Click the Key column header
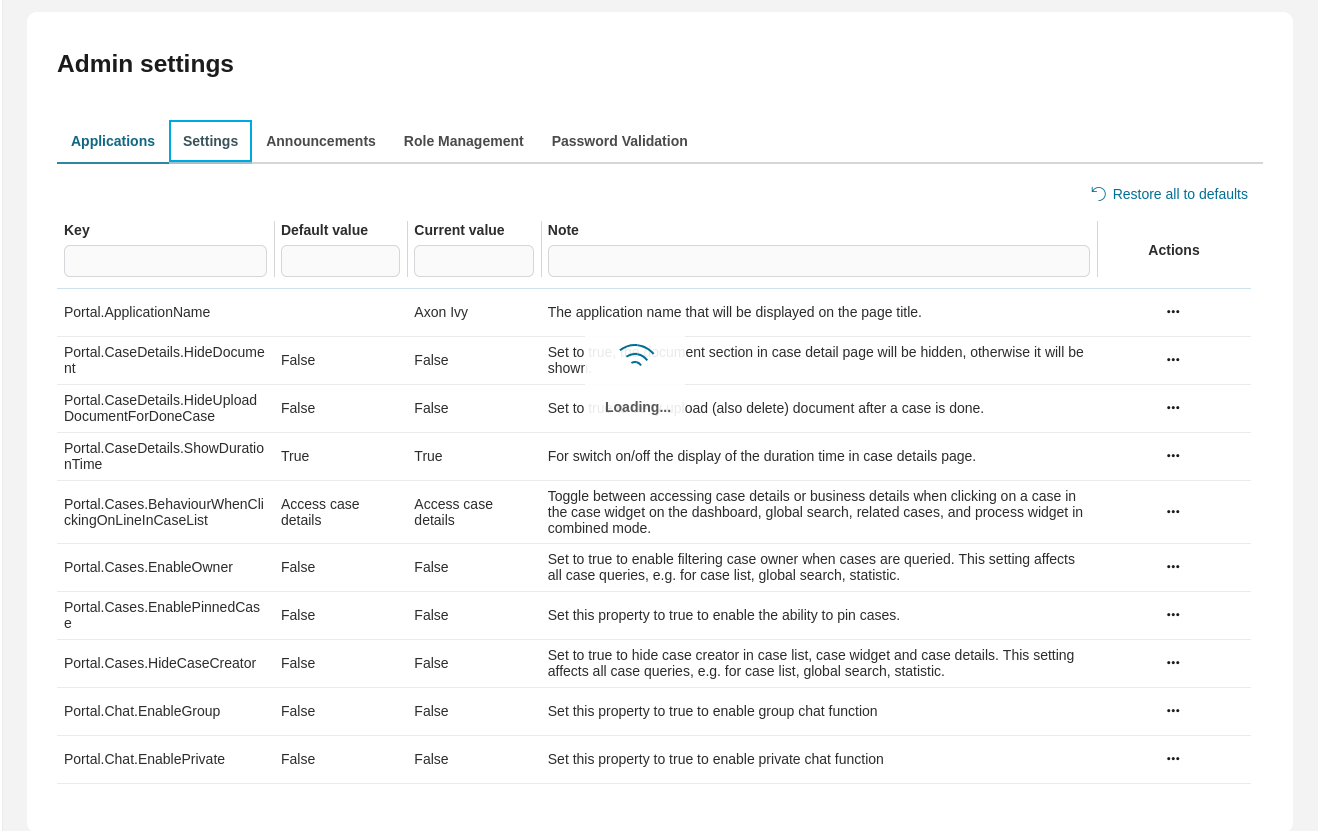The height and width of the screenshot is (831, 1318). point(77,230)
